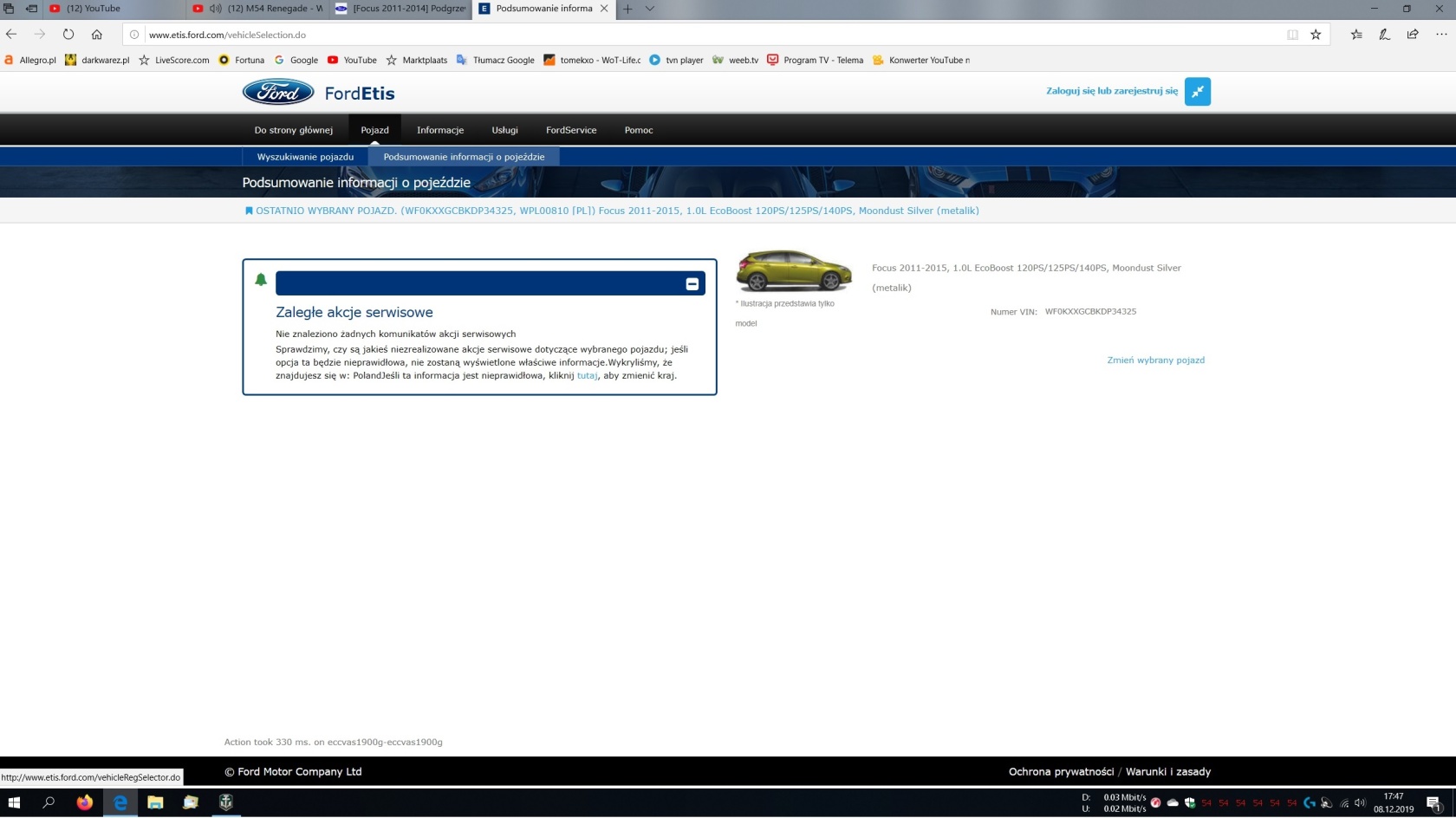Switch to Wyszukiwanie pojazdu tab

(305, 157)
